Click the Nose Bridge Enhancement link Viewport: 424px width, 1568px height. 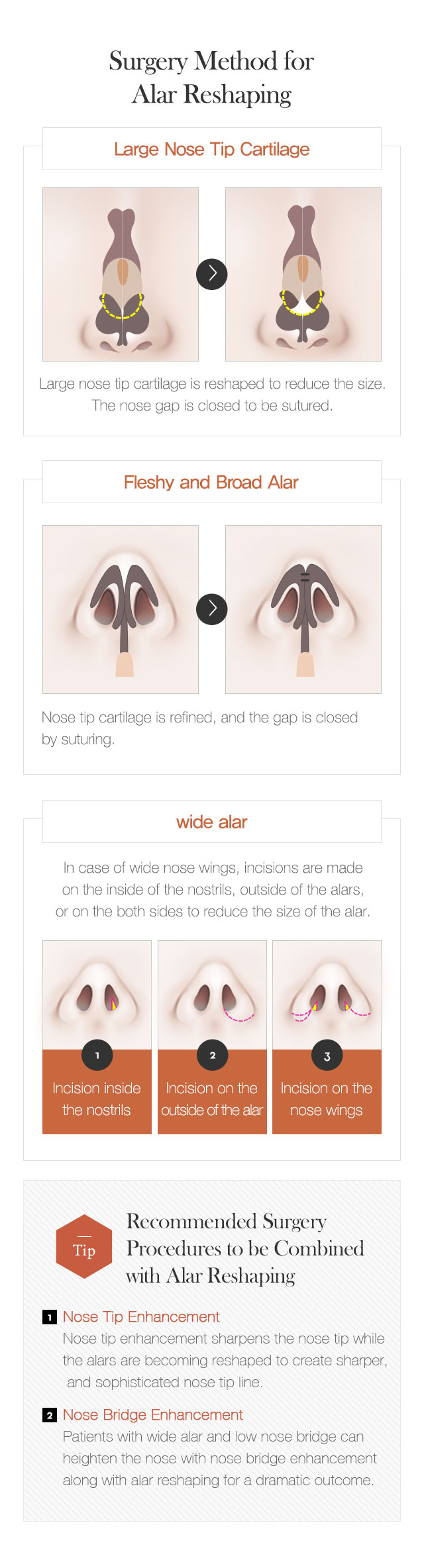[153, 1415]
